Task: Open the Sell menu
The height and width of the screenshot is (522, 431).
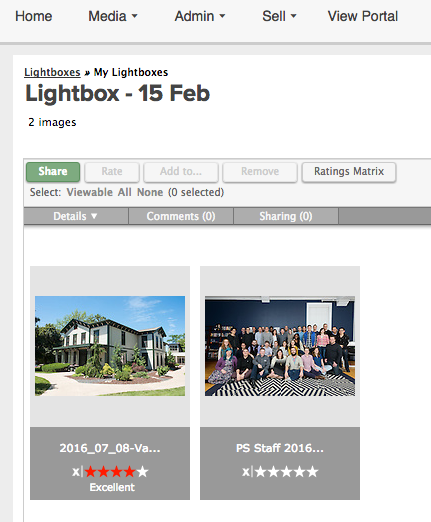Action: coord(279,16)
